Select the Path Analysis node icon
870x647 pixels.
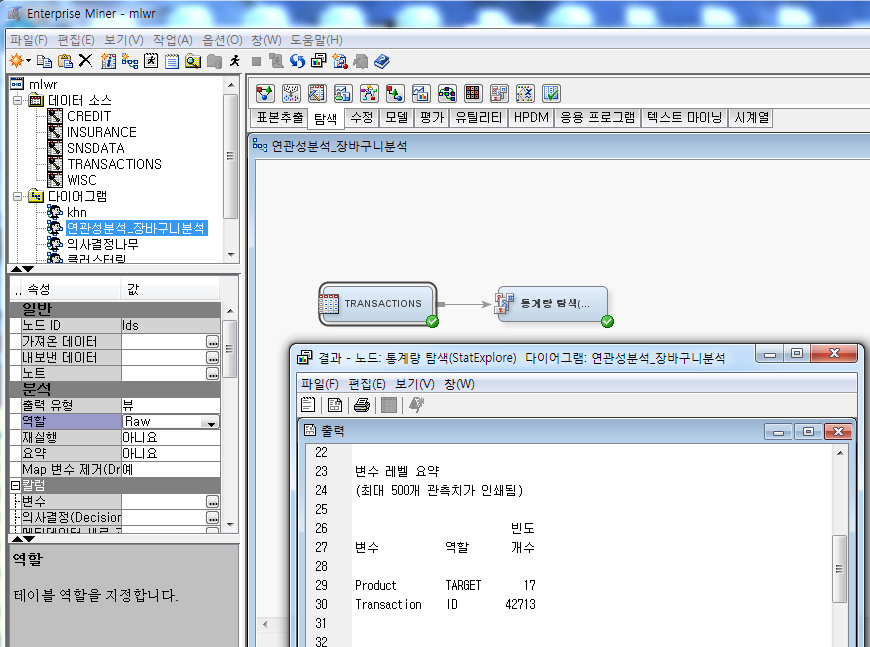coord(447,93)
